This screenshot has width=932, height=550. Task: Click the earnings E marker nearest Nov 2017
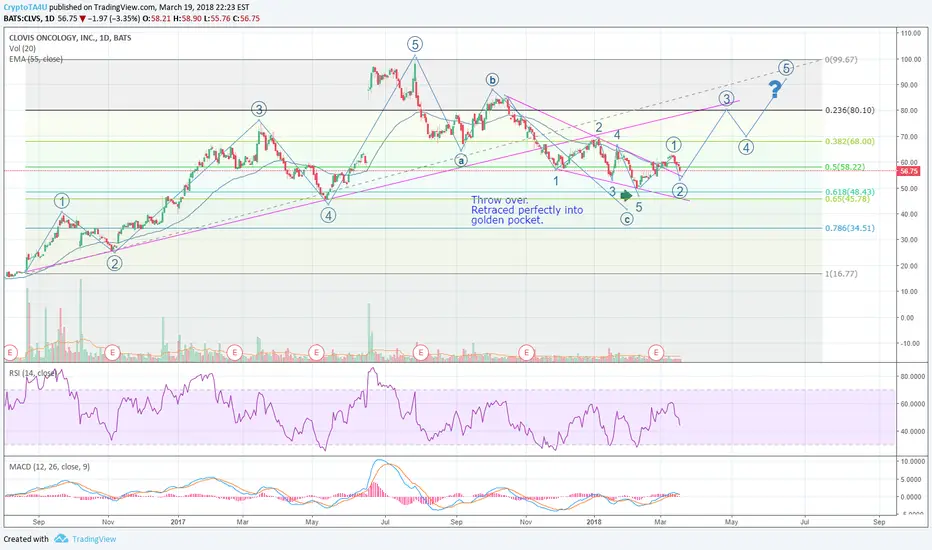click(x=526, y=353)
